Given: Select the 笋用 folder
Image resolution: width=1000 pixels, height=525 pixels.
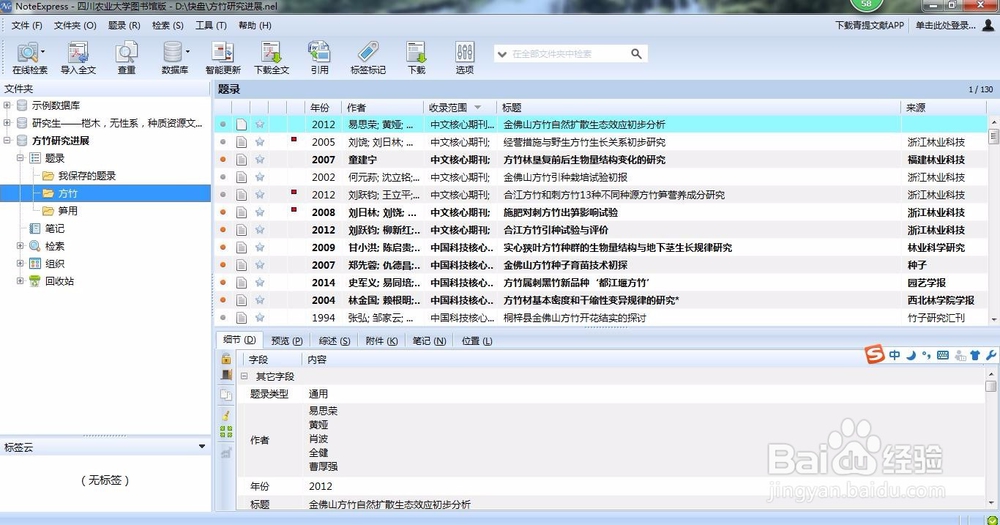Looking at the screenshot, I should point(68,211).
